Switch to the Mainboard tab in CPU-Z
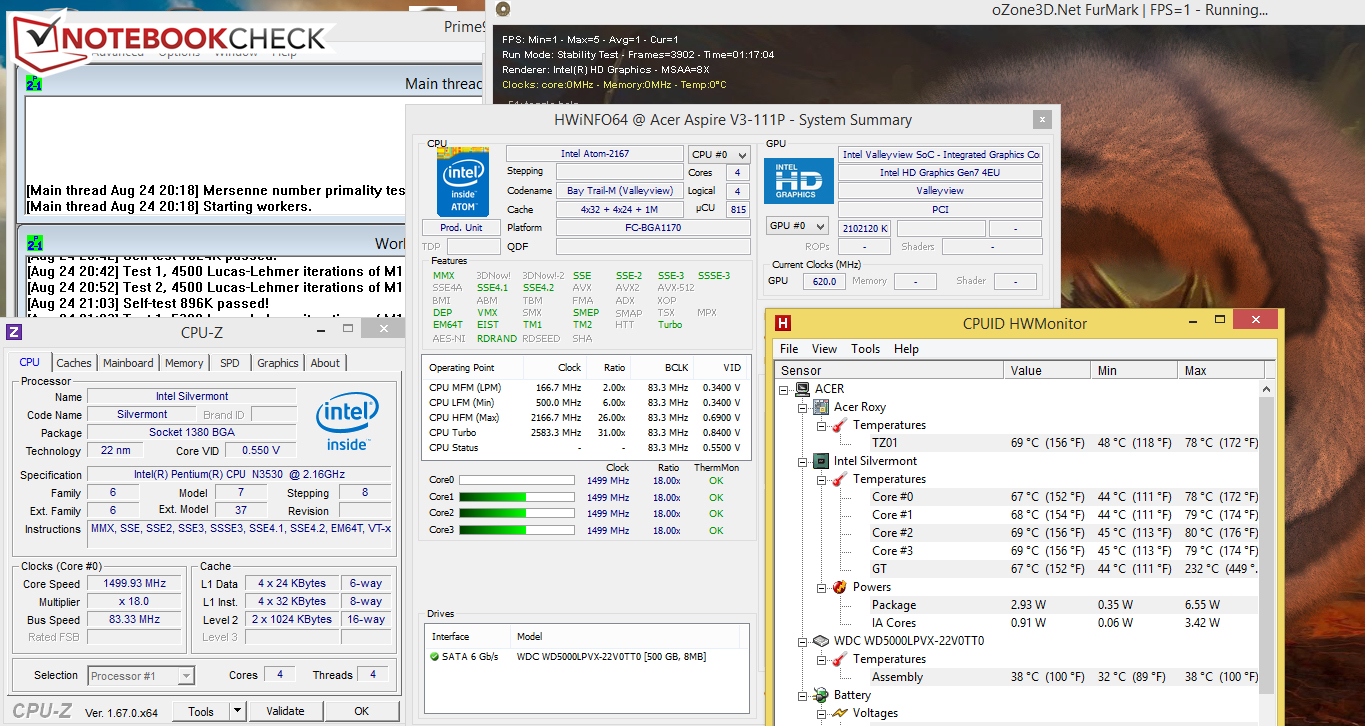Viewport: 1365px width, 726px height. point(128,363)
